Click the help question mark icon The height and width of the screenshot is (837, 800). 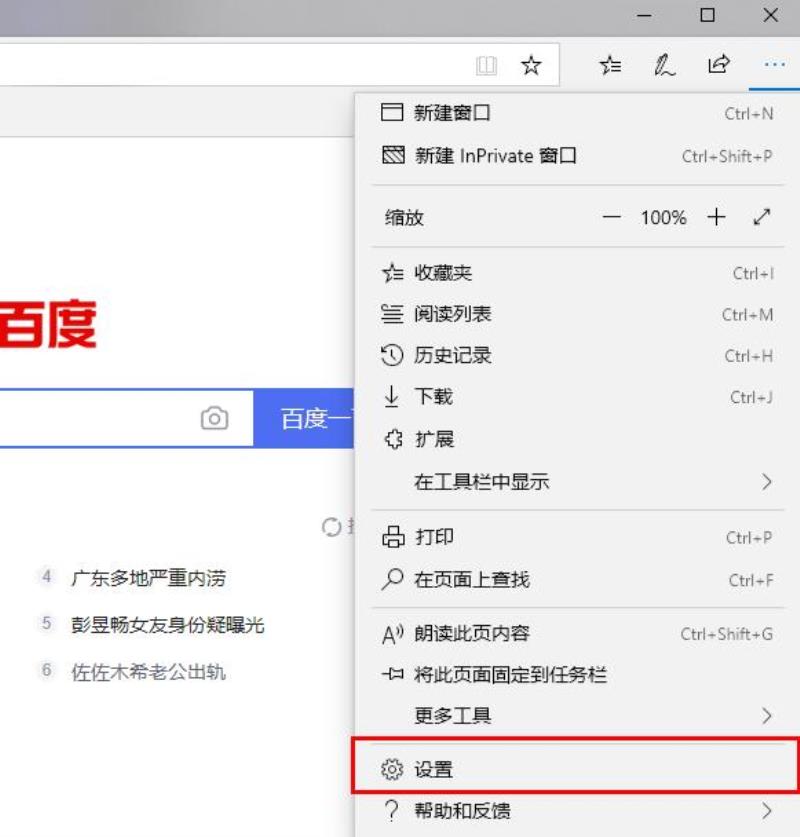tap(392, 810)
